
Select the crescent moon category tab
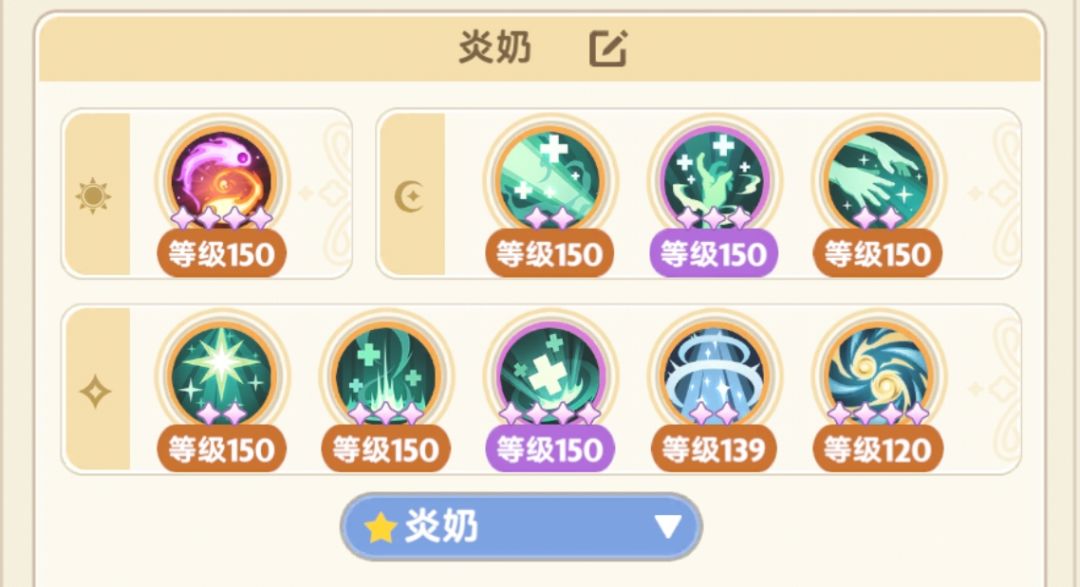tap(409, 196)
